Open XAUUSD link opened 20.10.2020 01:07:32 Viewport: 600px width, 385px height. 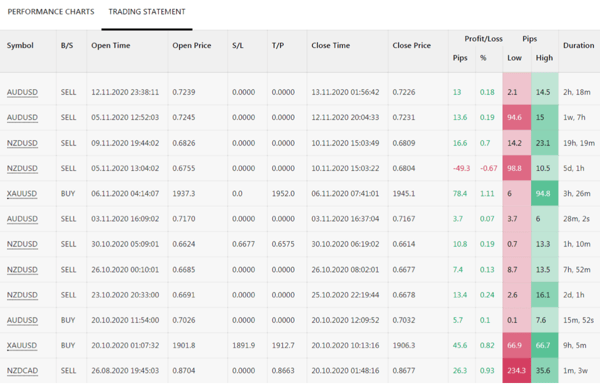pyautogui.click(x=22, y=346)
